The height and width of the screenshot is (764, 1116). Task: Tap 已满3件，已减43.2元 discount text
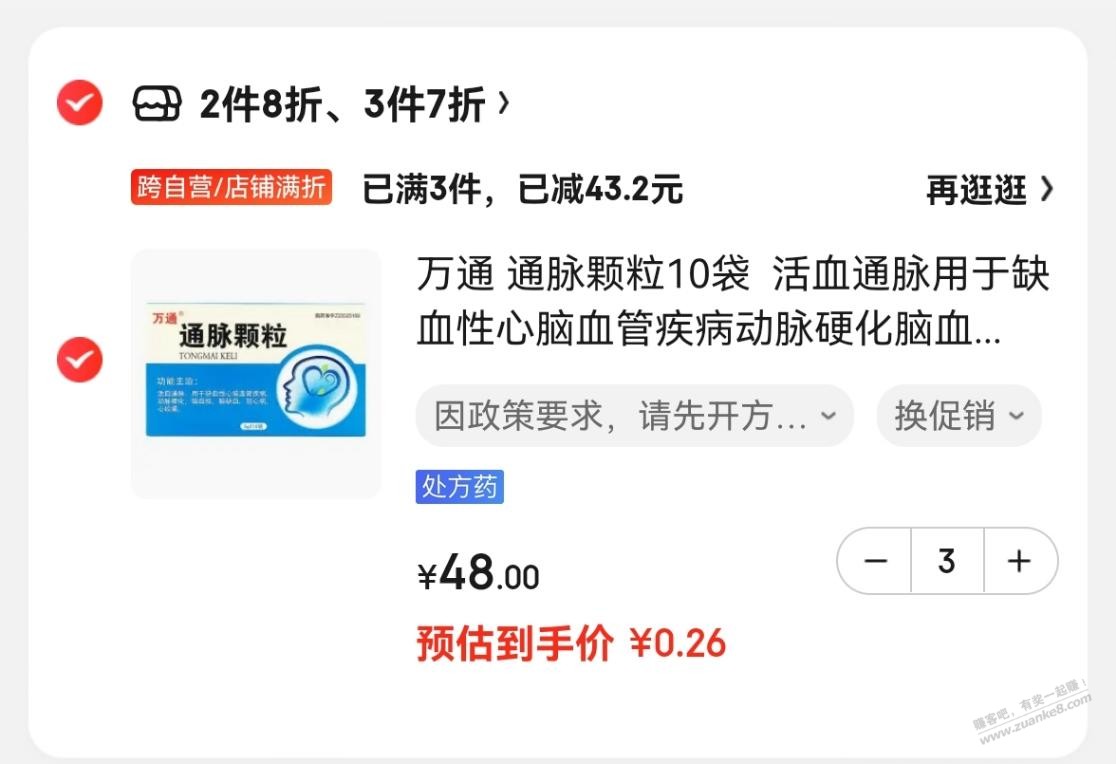pos(522,189)
